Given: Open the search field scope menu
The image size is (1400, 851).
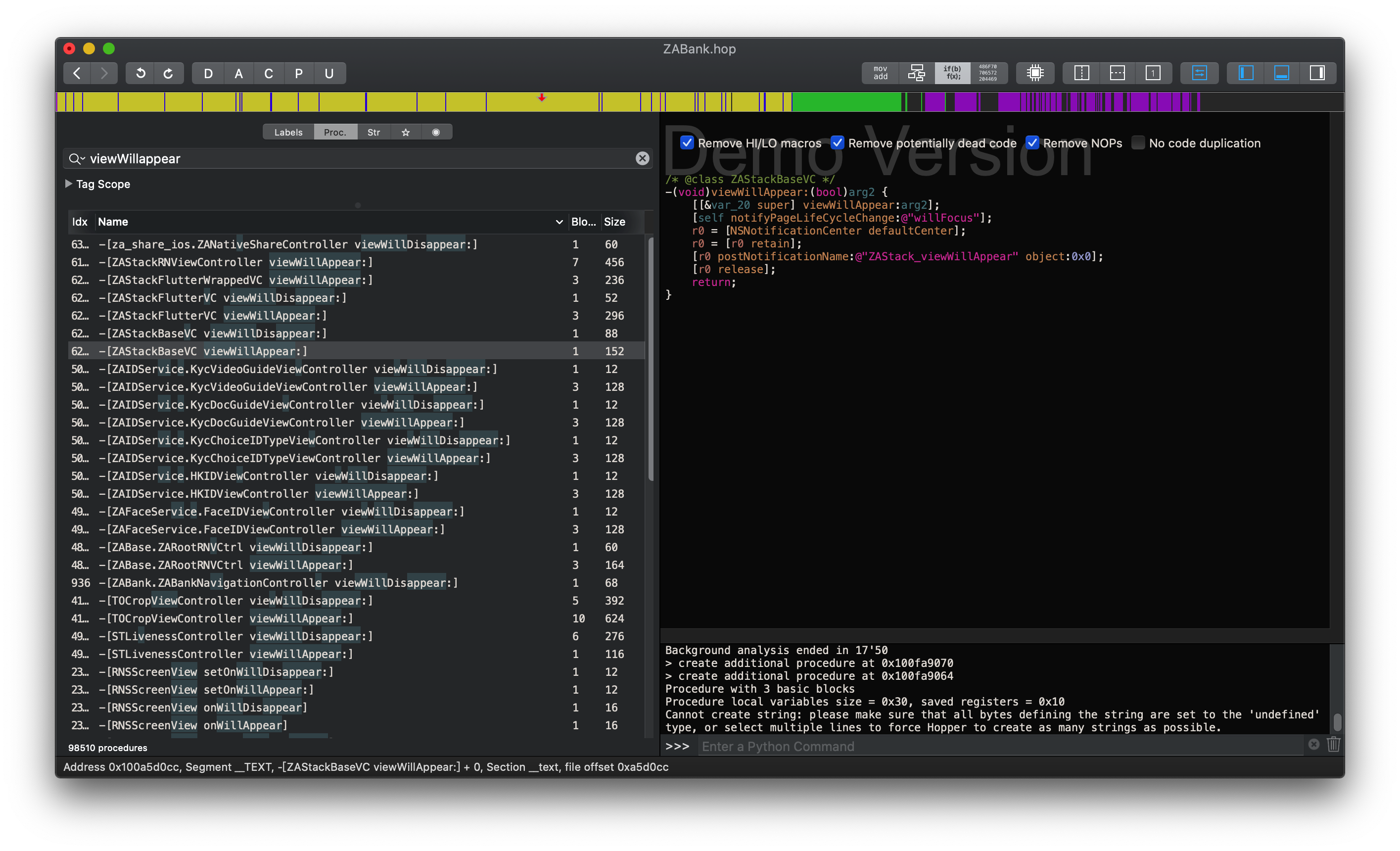Looking at the screenshot, I should click(77, 158).
